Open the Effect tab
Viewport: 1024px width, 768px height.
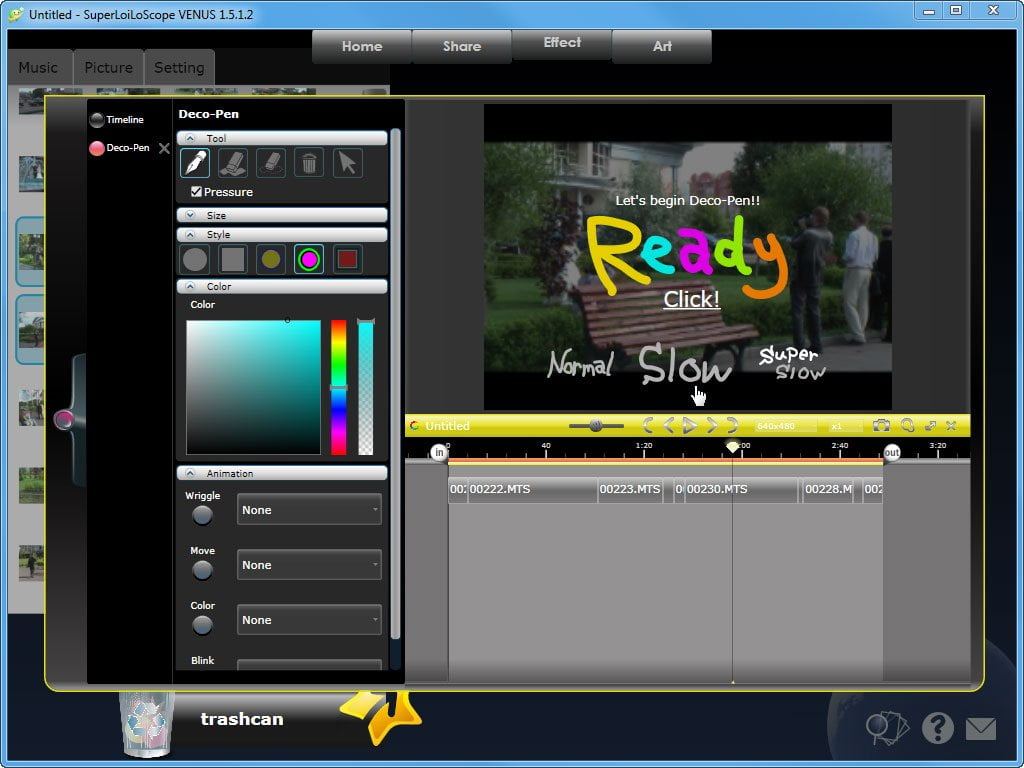[x=562, y=43]
